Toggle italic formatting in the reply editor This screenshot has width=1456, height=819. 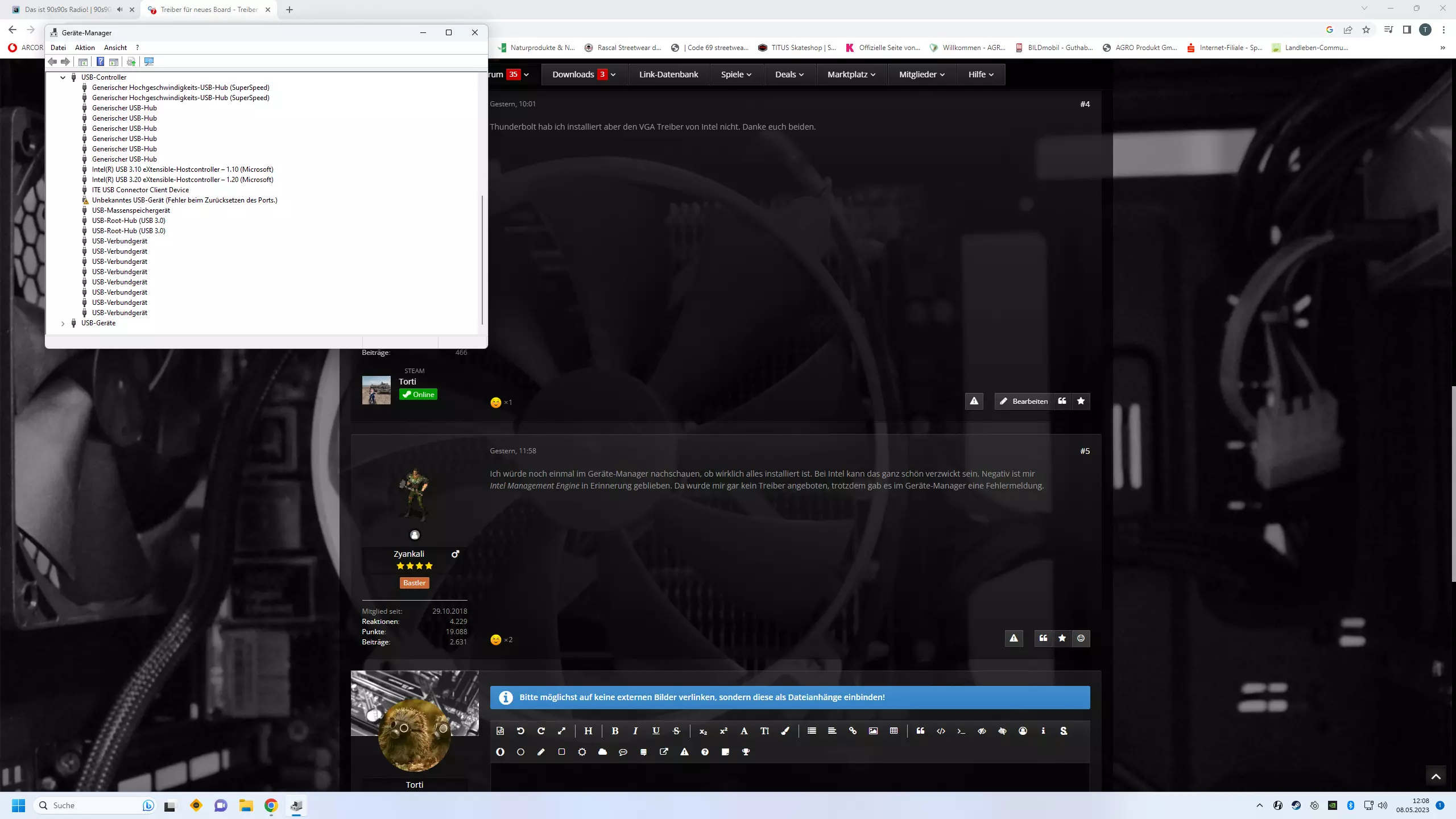635,731
